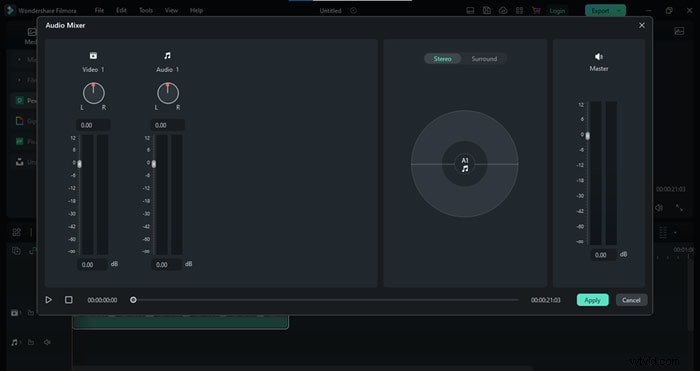Open the shopping cart icon in title bar
700x371 pixels.
536,10
